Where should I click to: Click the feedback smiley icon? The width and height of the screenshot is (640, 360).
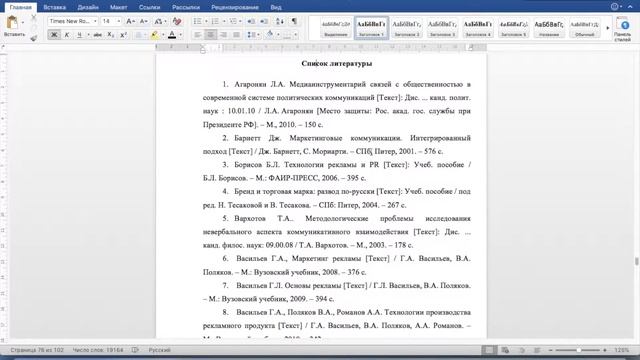tap(614, 7)
